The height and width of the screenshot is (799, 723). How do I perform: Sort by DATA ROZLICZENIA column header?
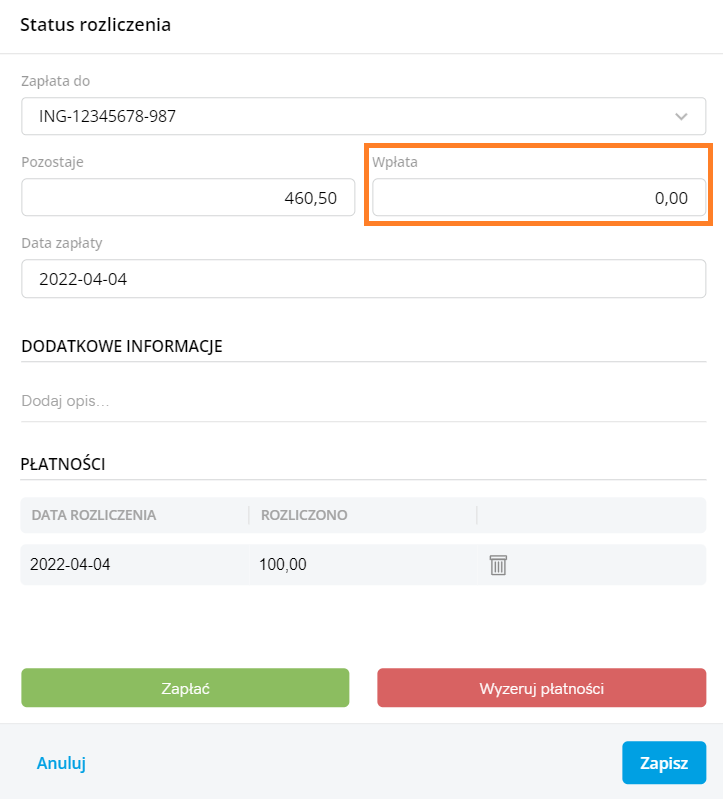94,515
